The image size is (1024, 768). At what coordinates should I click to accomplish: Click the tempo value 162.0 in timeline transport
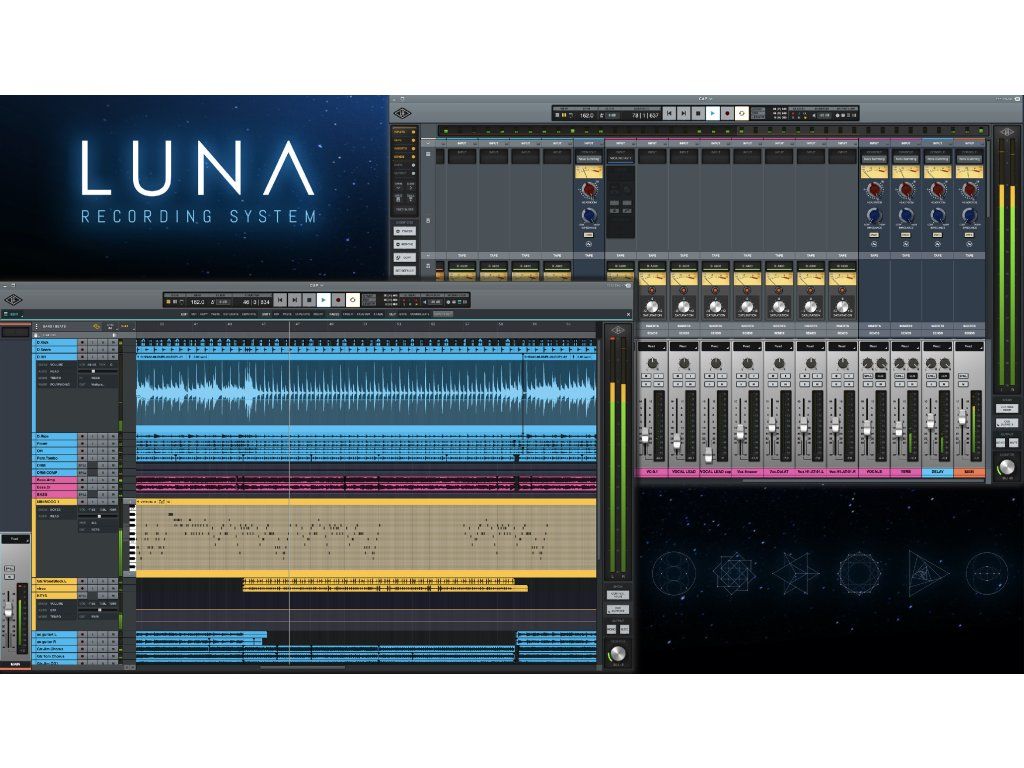point(197,301)
